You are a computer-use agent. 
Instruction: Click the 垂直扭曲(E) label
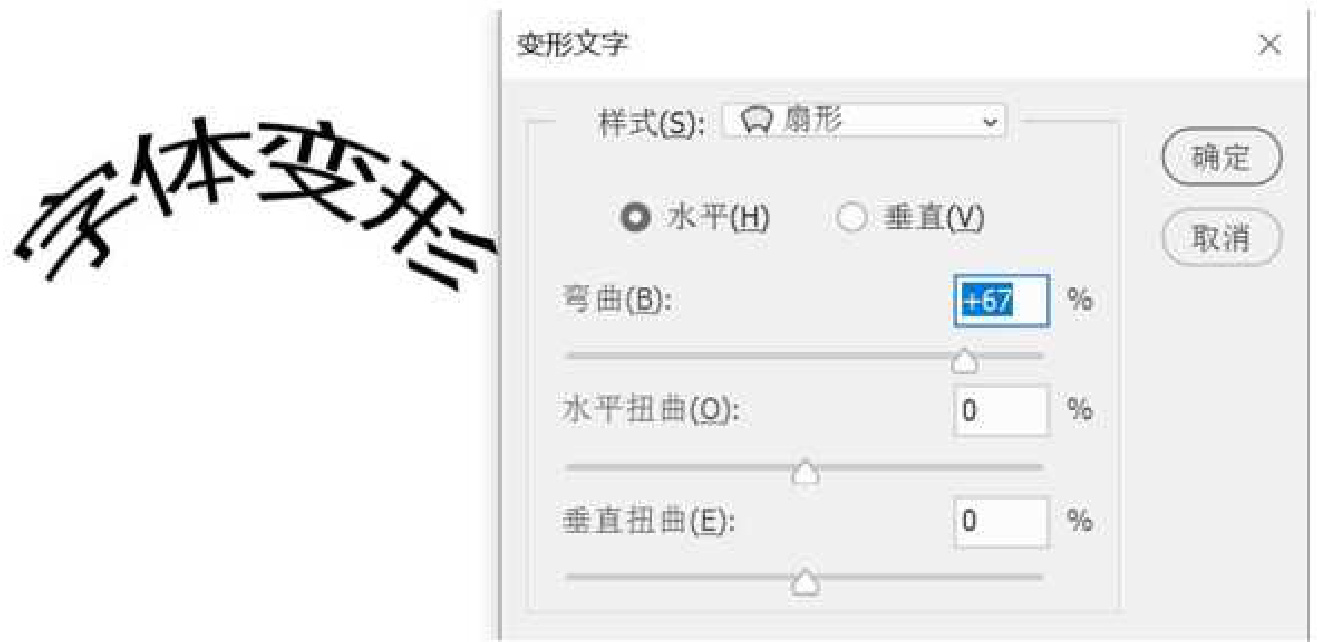pyautogui.click(x=649, y=522)
